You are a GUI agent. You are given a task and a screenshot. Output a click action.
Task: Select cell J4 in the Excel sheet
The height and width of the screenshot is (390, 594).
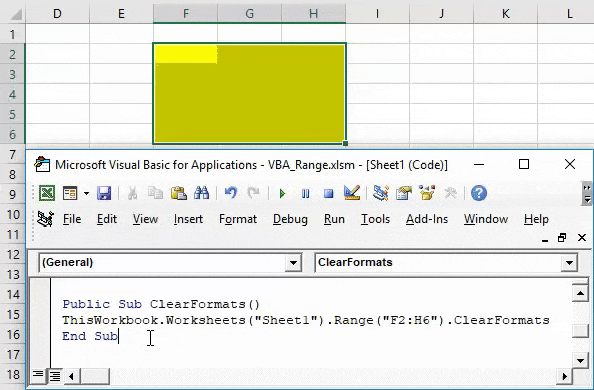click(441, 94)
